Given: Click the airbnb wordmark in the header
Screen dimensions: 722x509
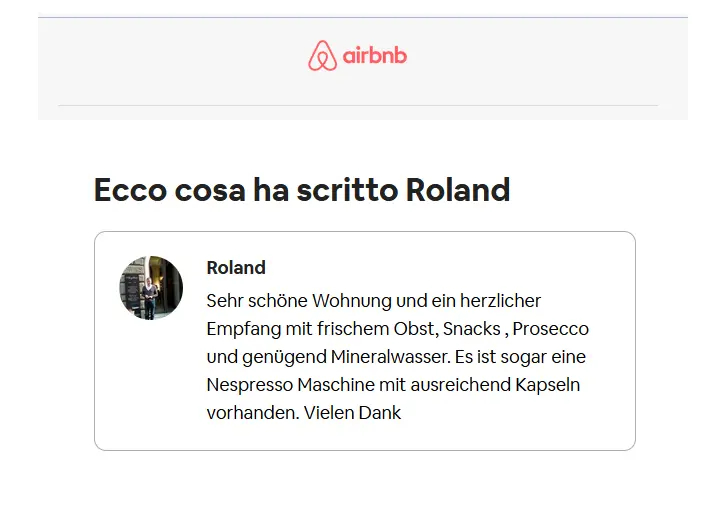Looking at the screenshot, I should [375, 55].
